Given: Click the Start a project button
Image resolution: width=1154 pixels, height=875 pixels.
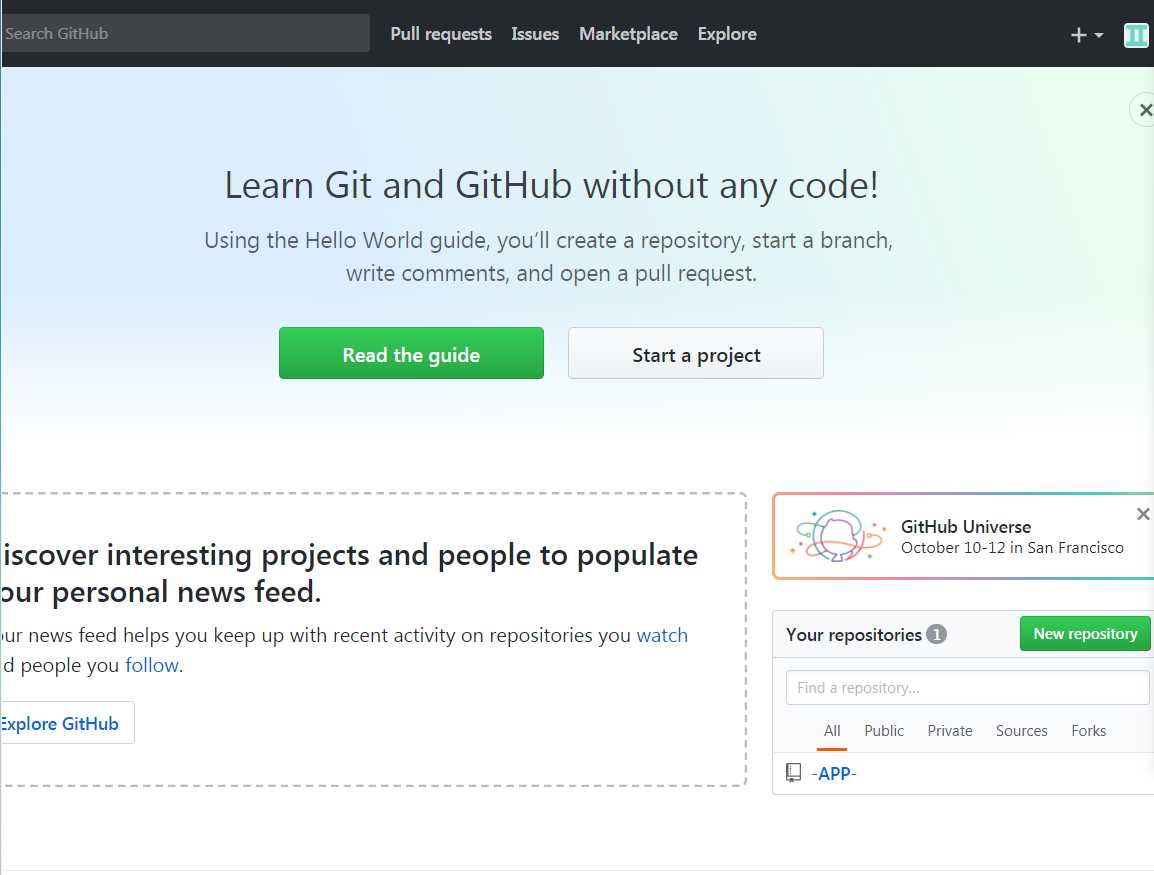Looking at the screenshot, I should click(x=695, y=353).
